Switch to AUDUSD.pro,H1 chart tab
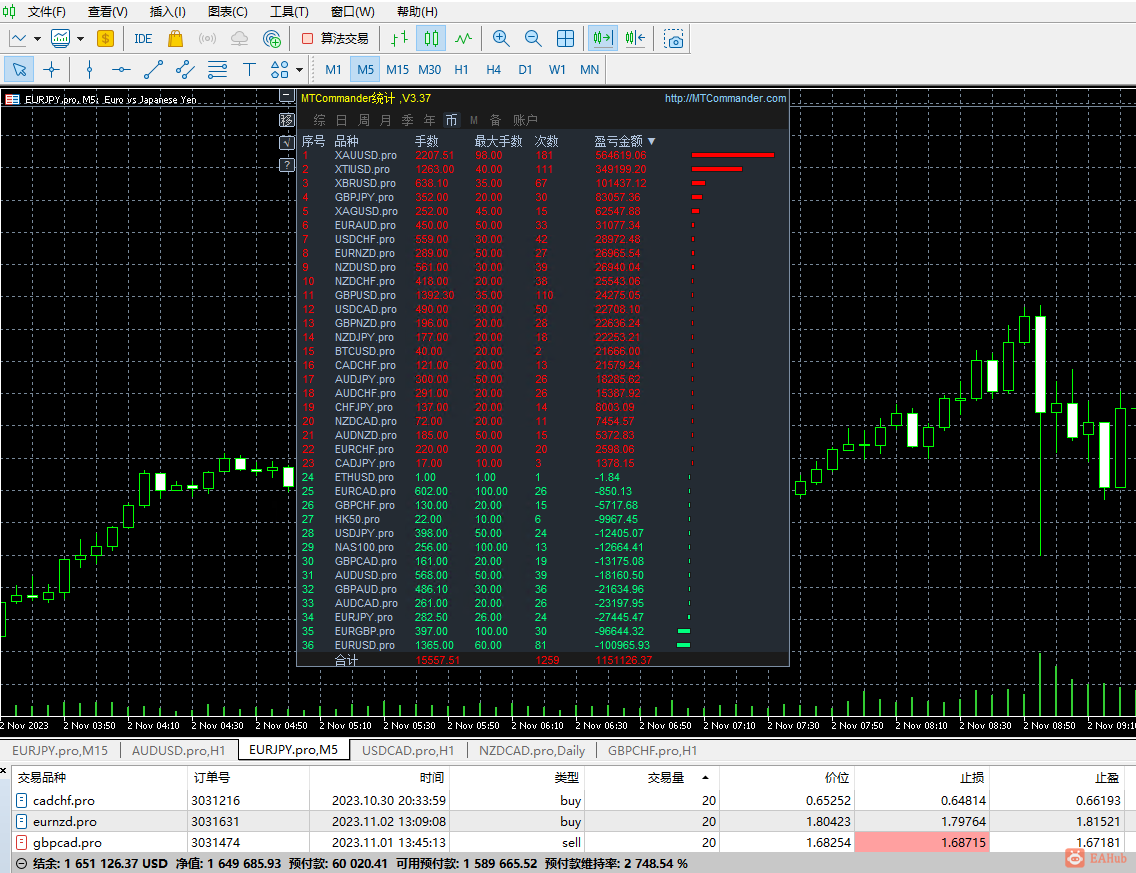 (178, 751)
